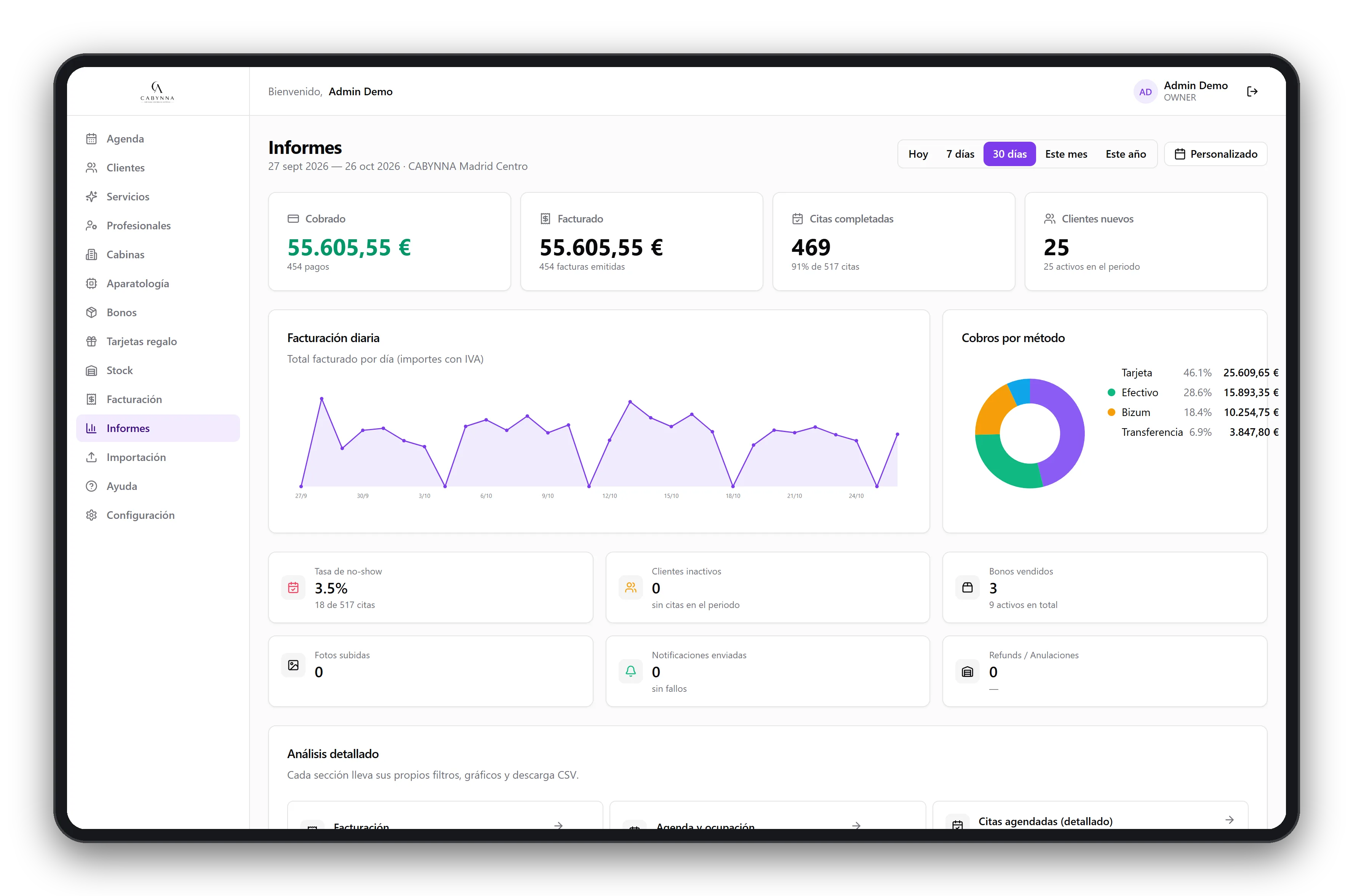Screen dimensions: 1353x896
Task: Expand Citas agendadas (detallado) arrow
Action: click(1229, 820)
